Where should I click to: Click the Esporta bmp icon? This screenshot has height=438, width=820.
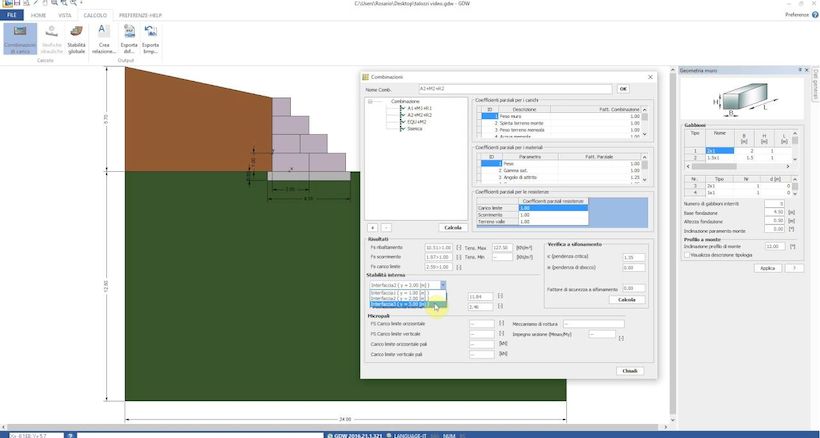151,39
